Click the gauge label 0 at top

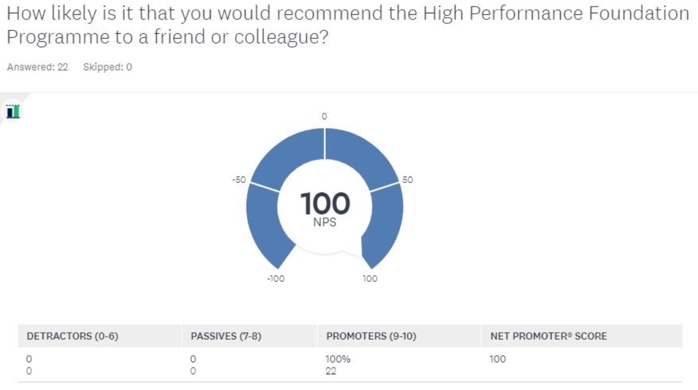tap(324, 116)
